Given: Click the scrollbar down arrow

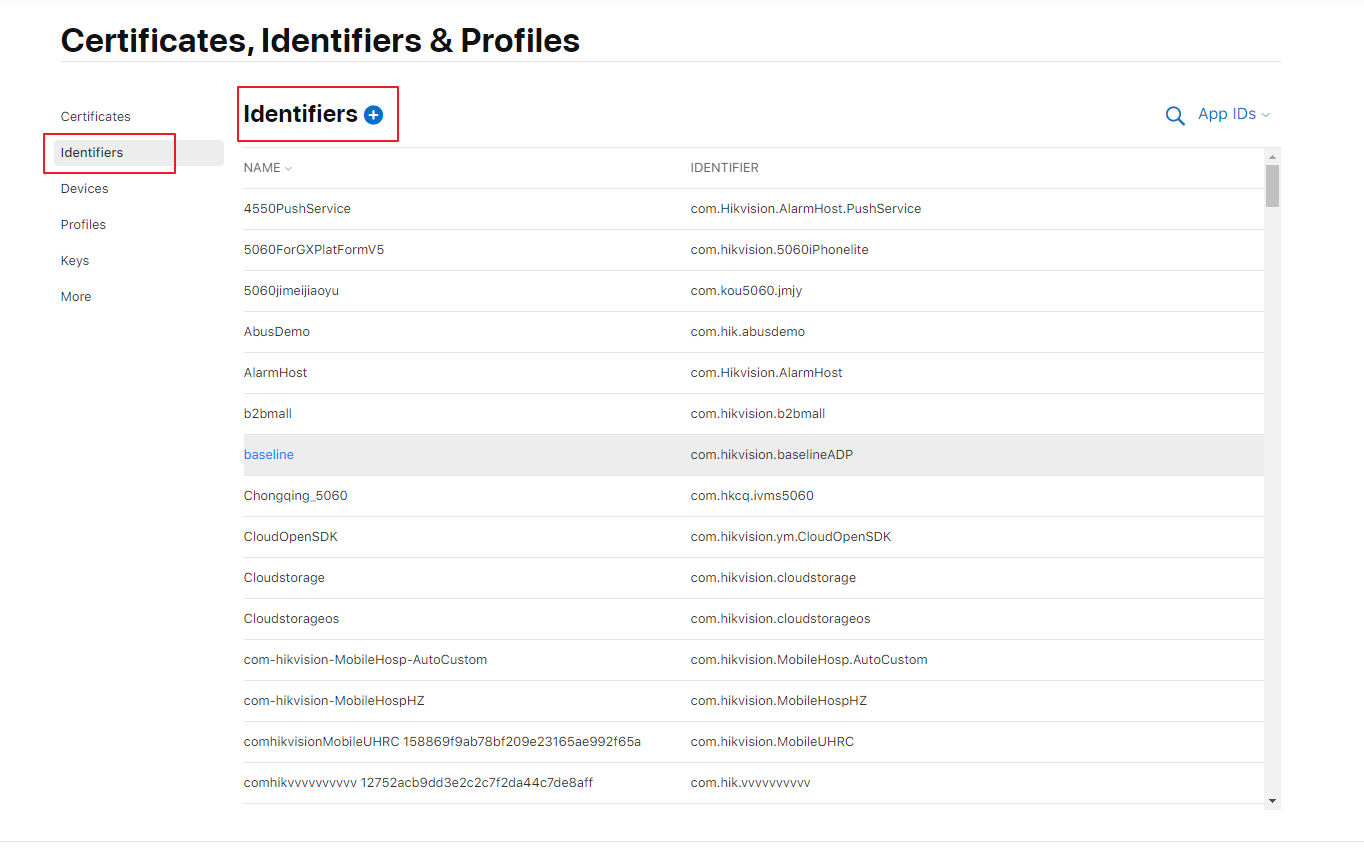Looking at the screenshot, I should pos(1272,801).
